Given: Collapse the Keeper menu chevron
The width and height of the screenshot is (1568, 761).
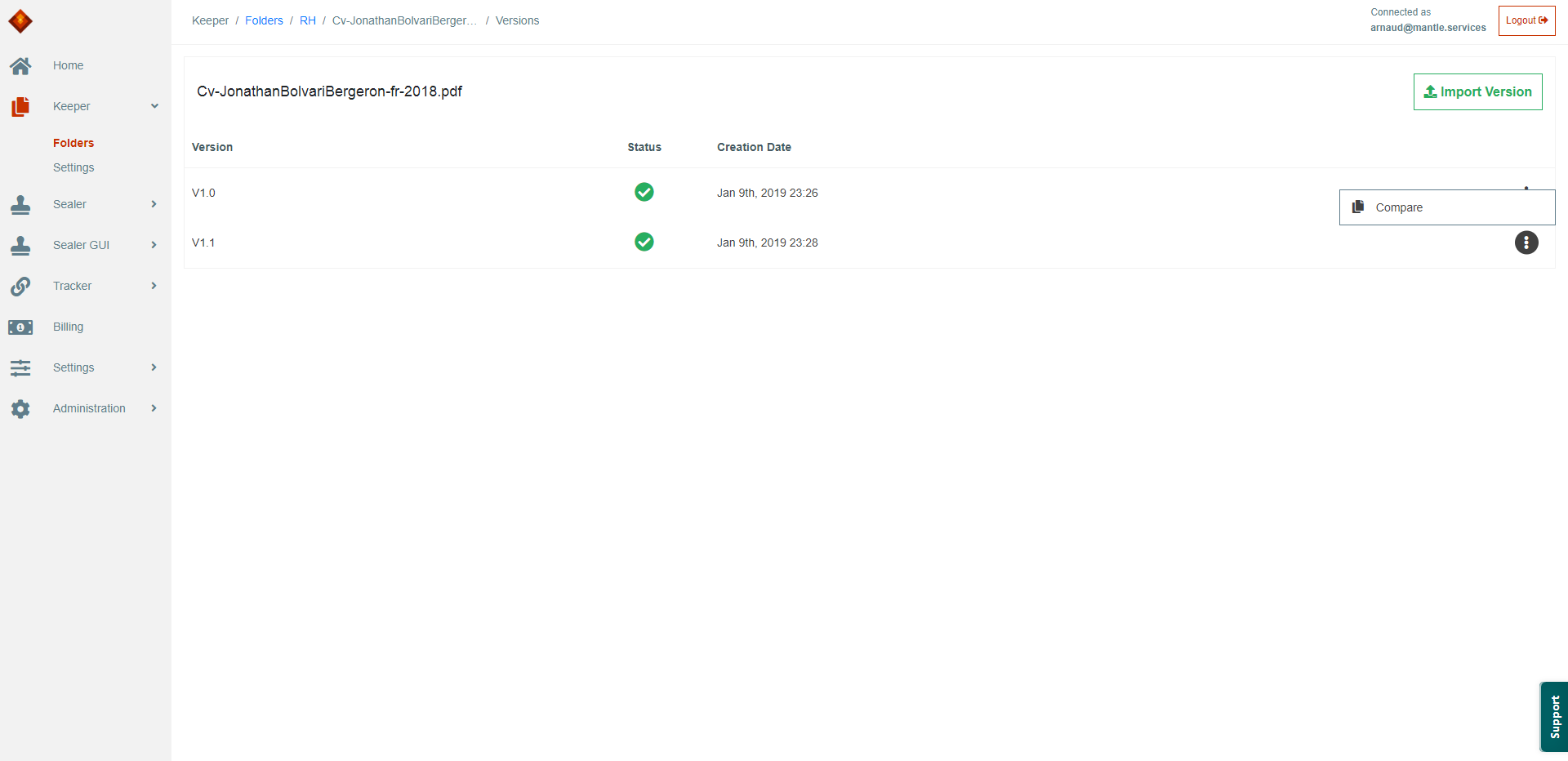Looking at the screenshot, I should tap(154, 106).
